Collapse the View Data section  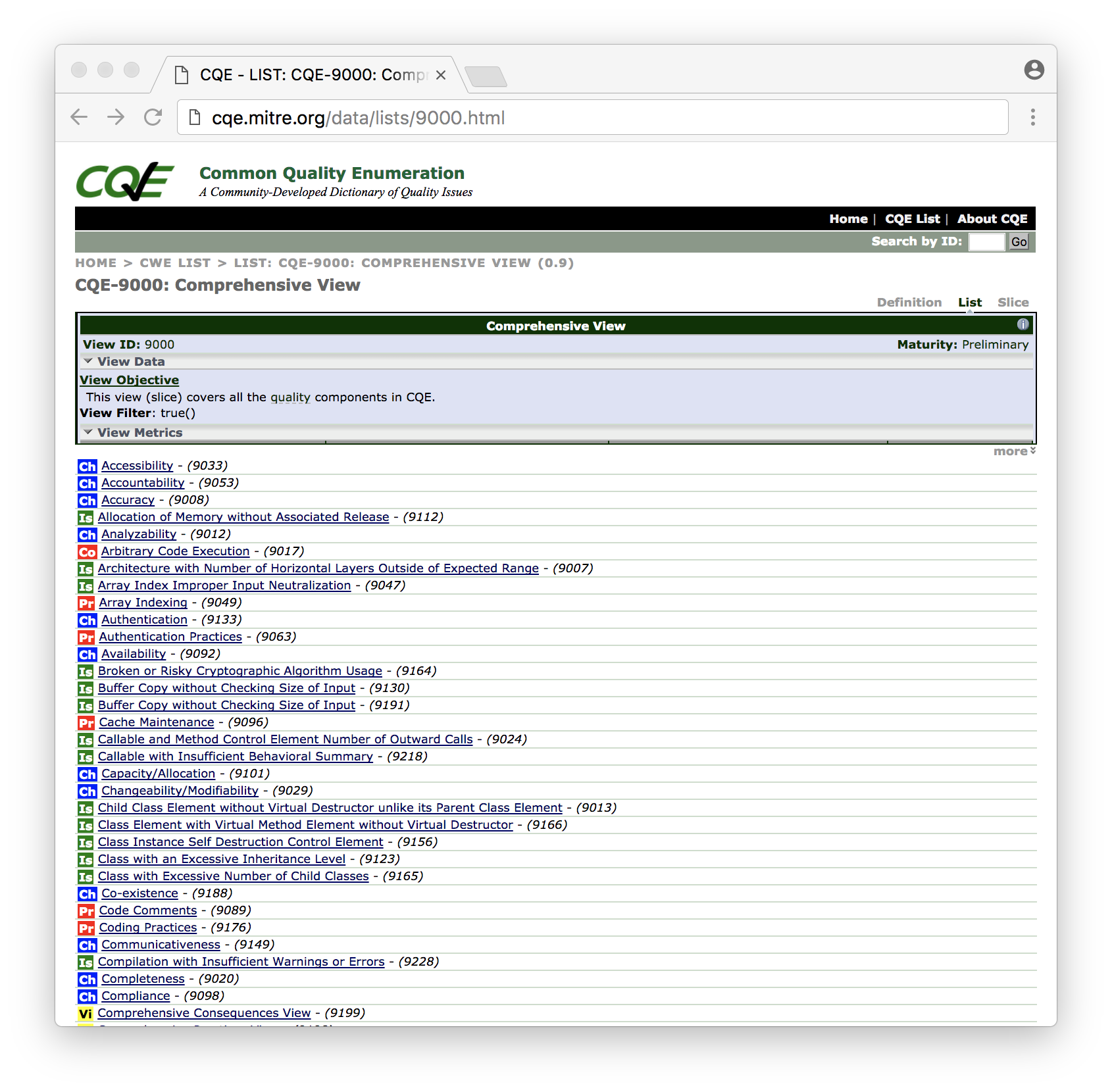click(x=88, y=361)
